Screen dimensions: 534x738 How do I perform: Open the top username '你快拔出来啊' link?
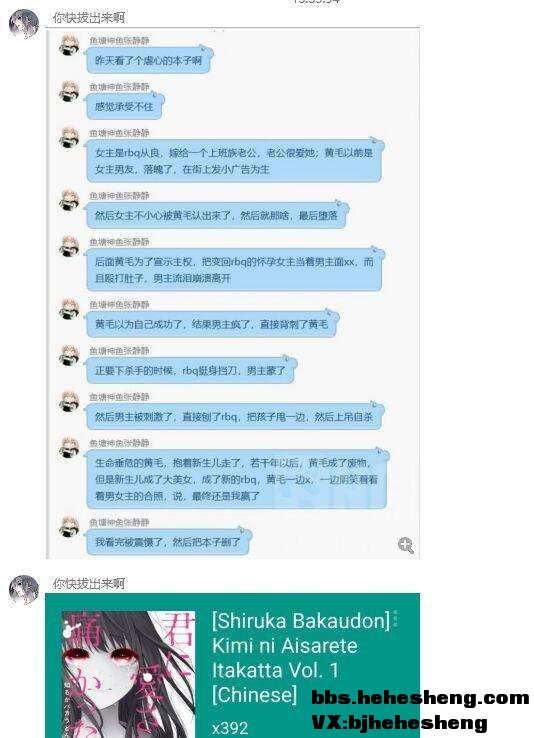[89, 17]
